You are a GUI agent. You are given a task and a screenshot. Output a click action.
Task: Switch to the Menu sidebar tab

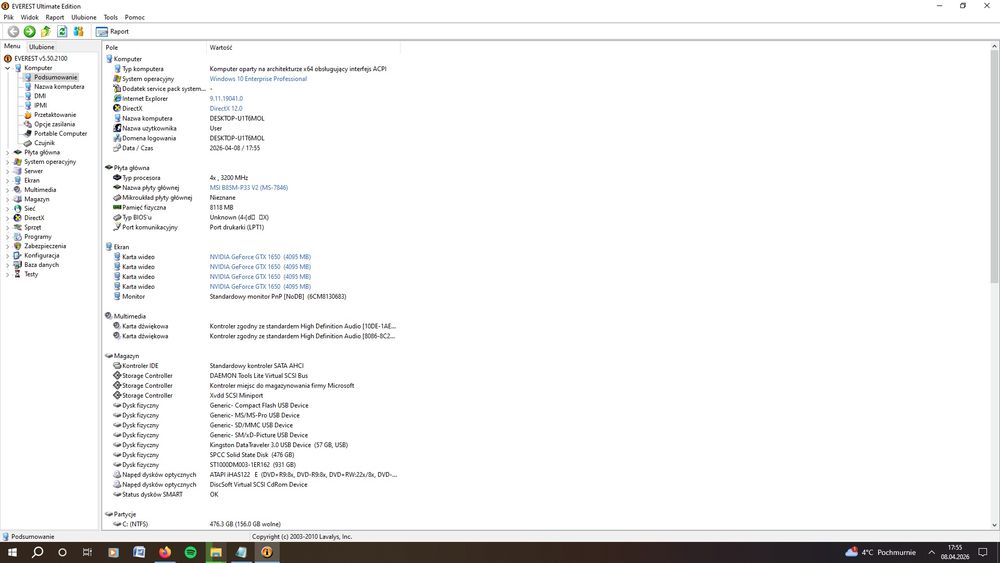[x=12, y=46]
